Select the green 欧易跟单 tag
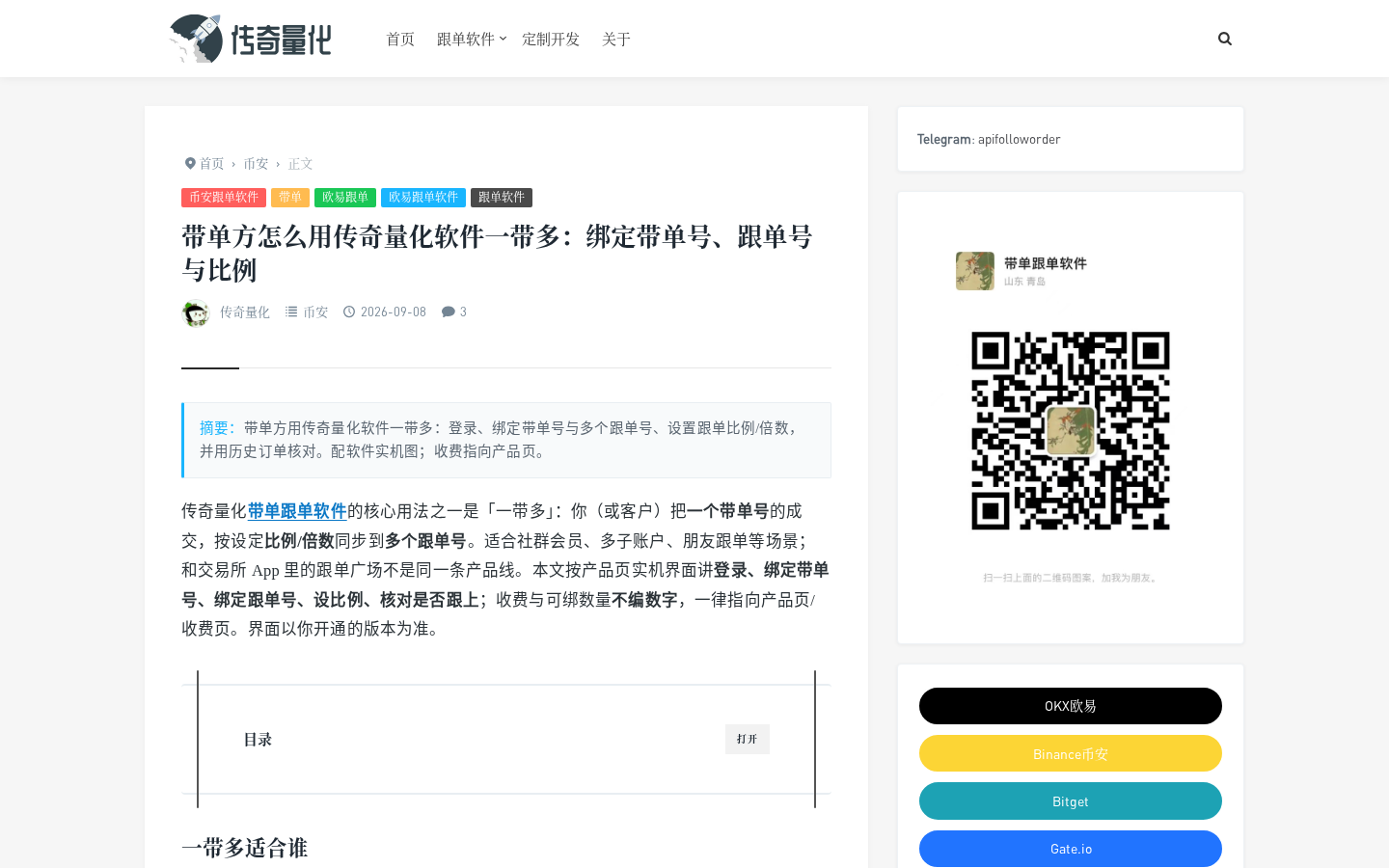 coord(345,198)
